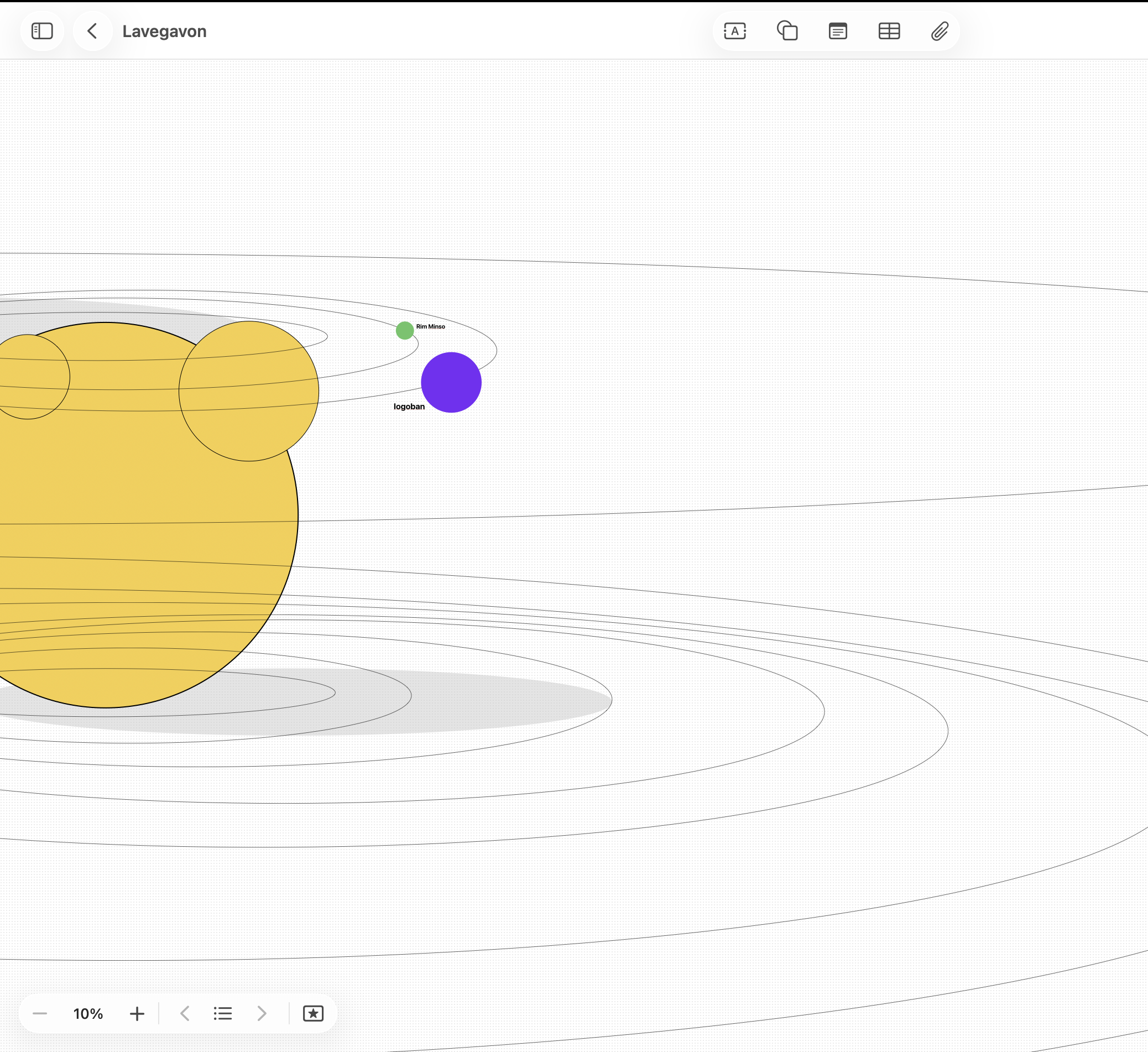The height and width of the screenshot is (1052, 1148).
Task: Zoom out with the minus button
Action: tap(40, 1013)
